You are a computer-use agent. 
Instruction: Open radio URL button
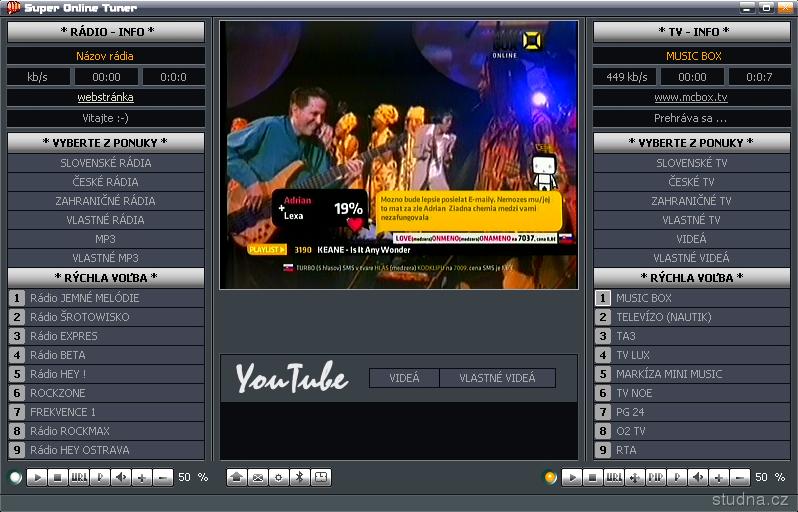pos(79,477)
